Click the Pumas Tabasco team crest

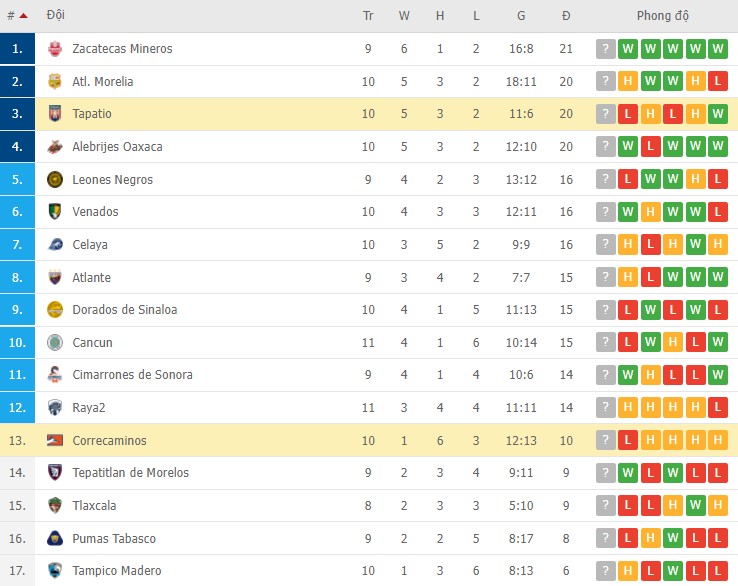click(55, 539)
